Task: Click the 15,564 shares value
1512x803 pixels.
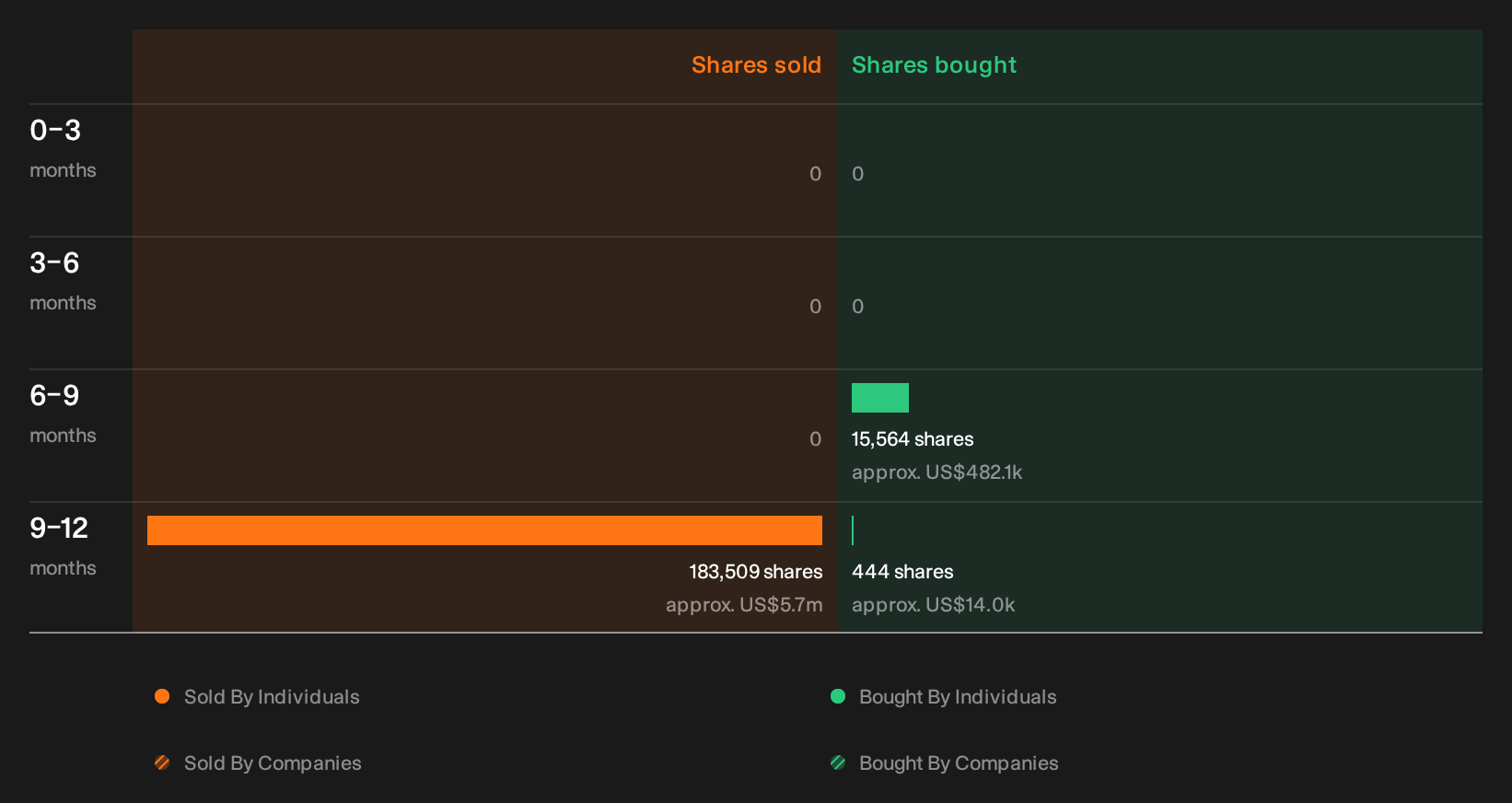Action: 913,439
